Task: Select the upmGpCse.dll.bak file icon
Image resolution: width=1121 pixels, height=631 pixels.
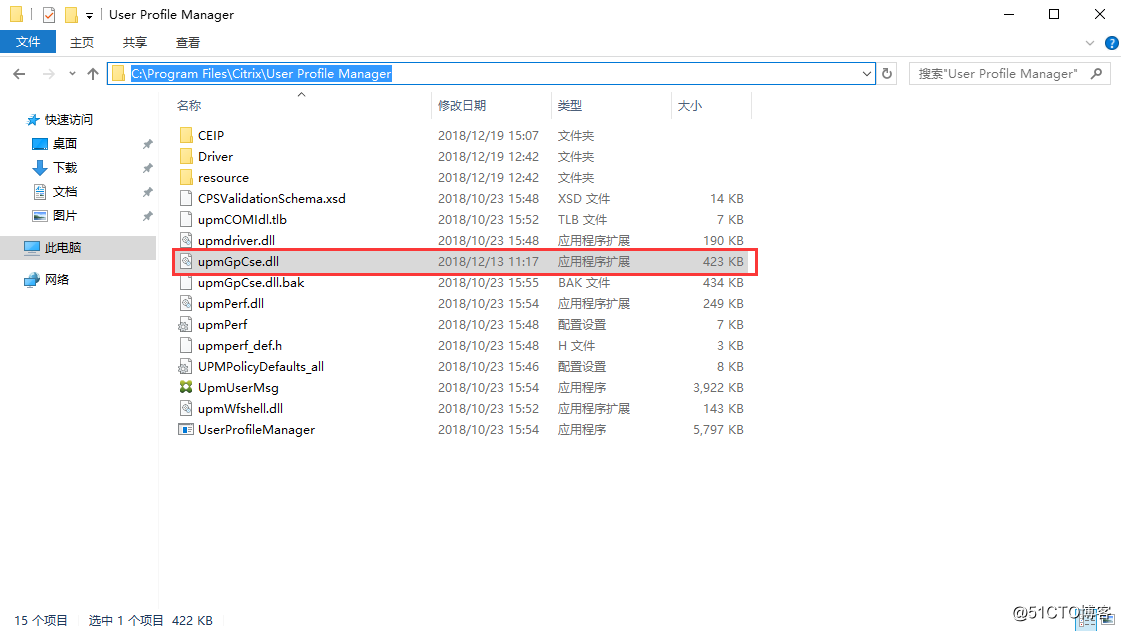Action: (186, 282)
